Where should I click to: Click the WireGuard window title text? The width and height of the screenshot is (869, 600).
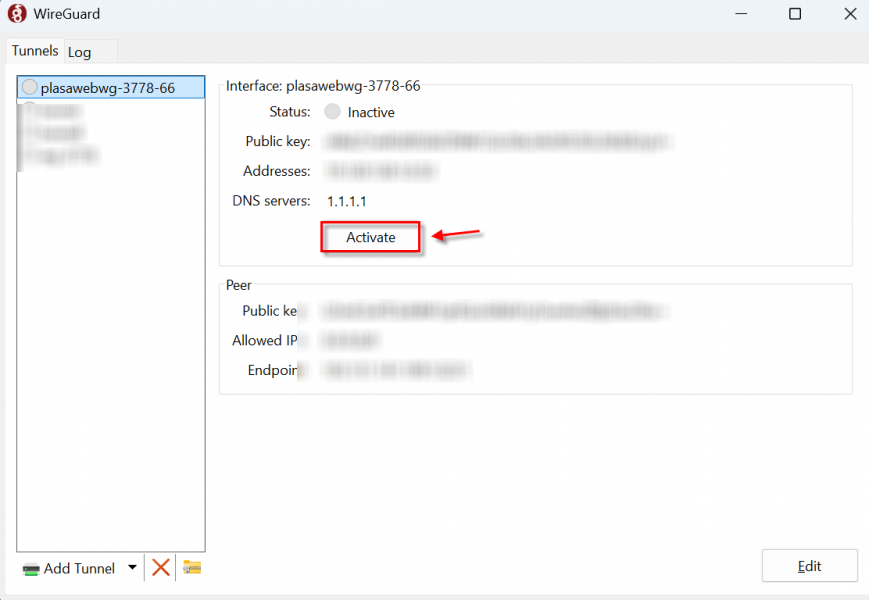(67, 14)
